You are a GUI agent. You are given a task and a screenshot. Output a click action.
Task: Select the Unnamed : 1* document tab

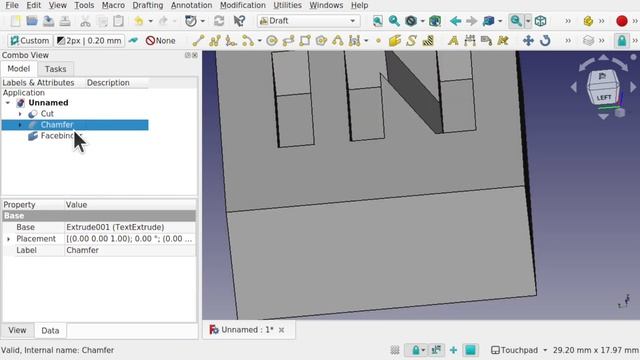click(247, 330)
